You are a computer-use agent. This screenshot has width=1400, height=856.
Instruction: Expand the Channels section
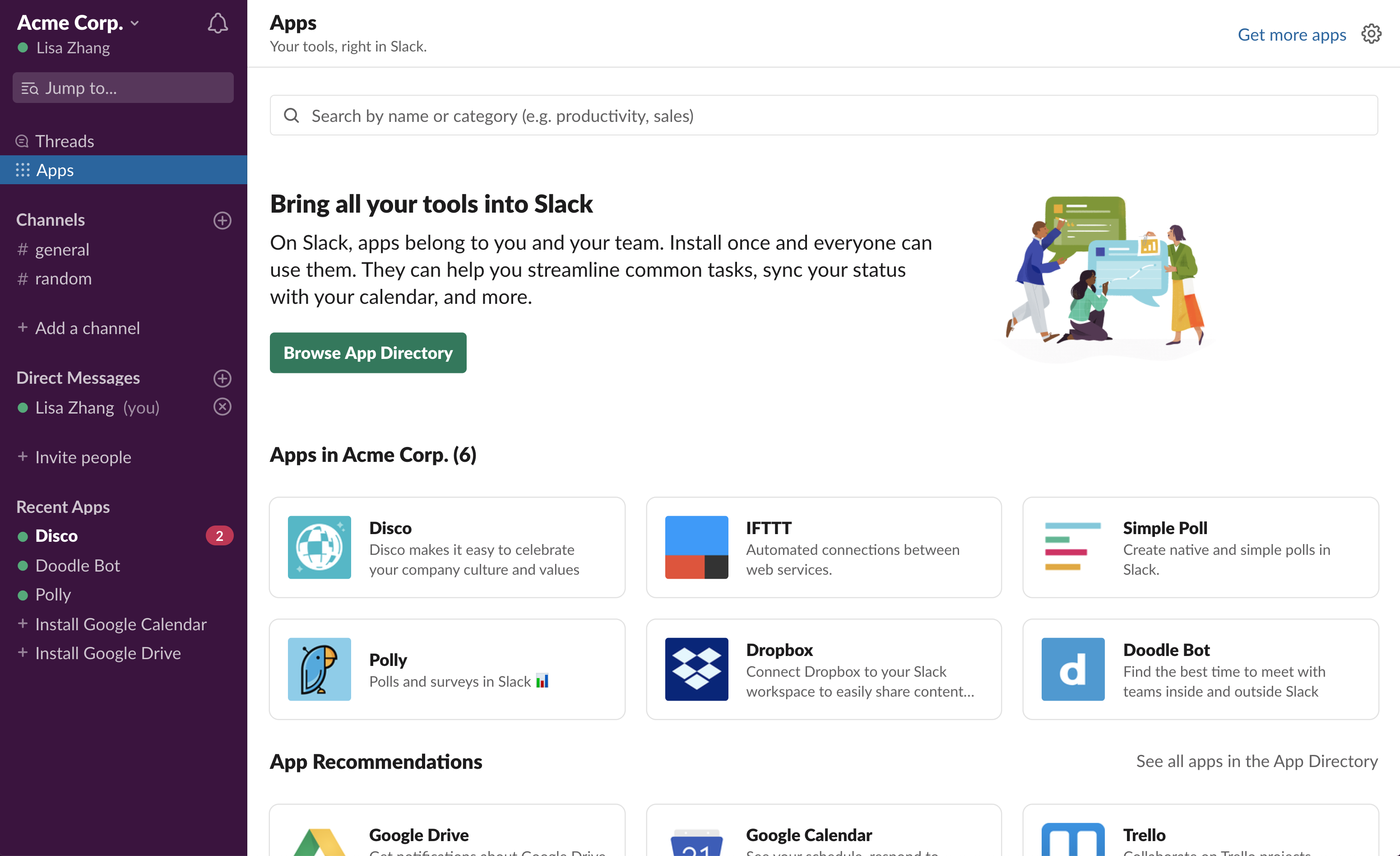(x=50, y=219)
